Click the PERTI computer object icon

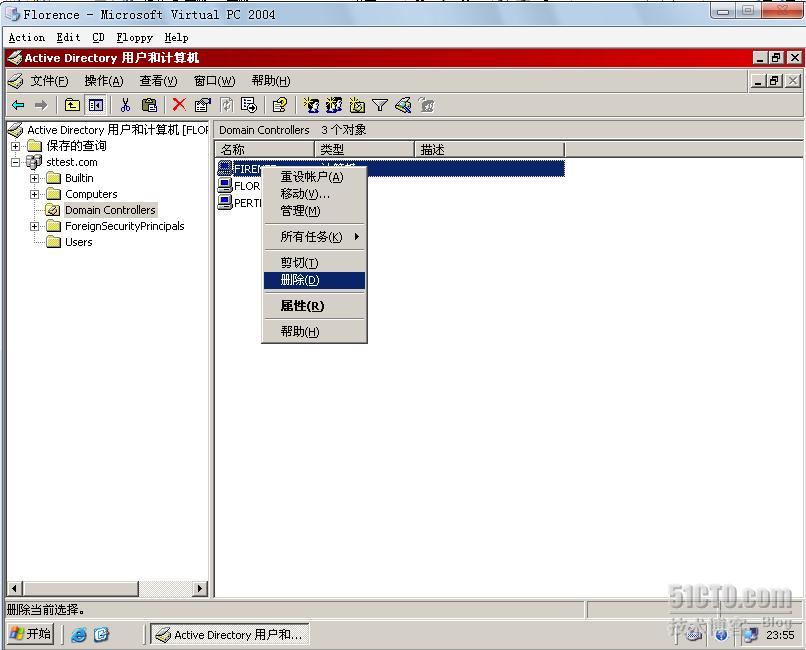225,202
